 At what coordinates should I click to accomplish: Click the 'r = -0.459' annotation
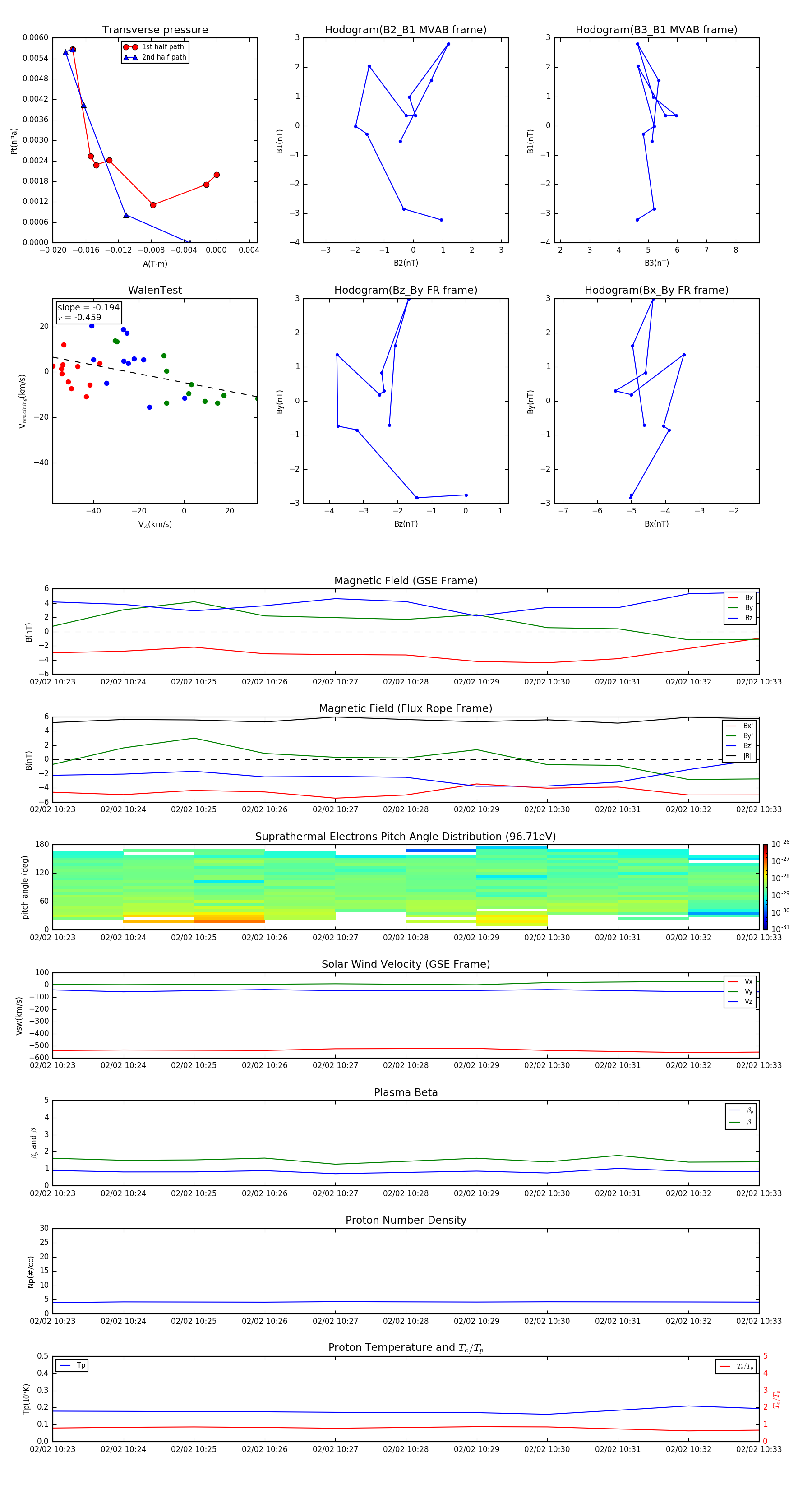80,317
